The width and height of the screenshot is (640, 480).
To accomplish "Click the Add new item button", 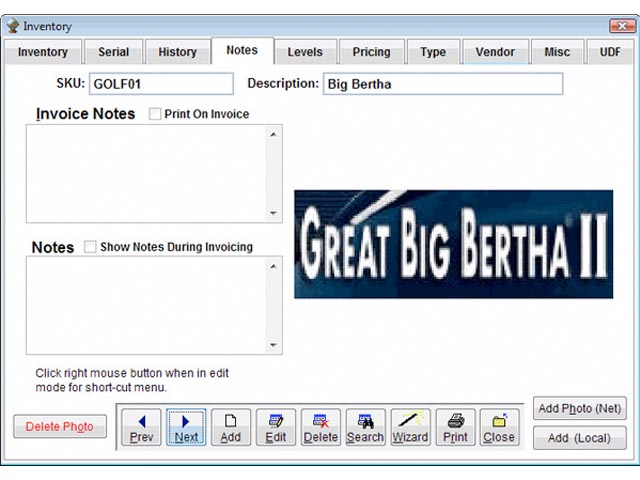I will click(231, 427).
